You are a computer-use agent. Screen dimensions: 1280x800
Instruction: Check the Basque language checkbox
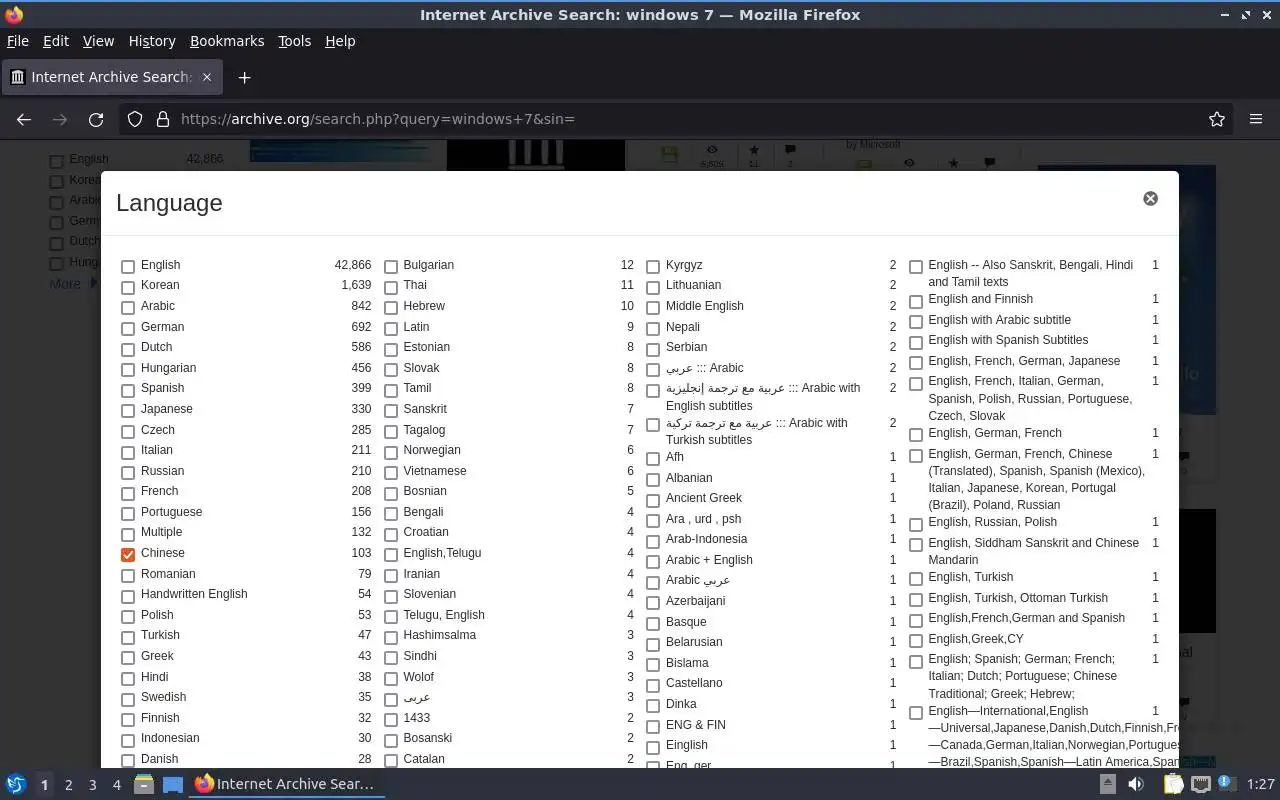tap(653, 624)
